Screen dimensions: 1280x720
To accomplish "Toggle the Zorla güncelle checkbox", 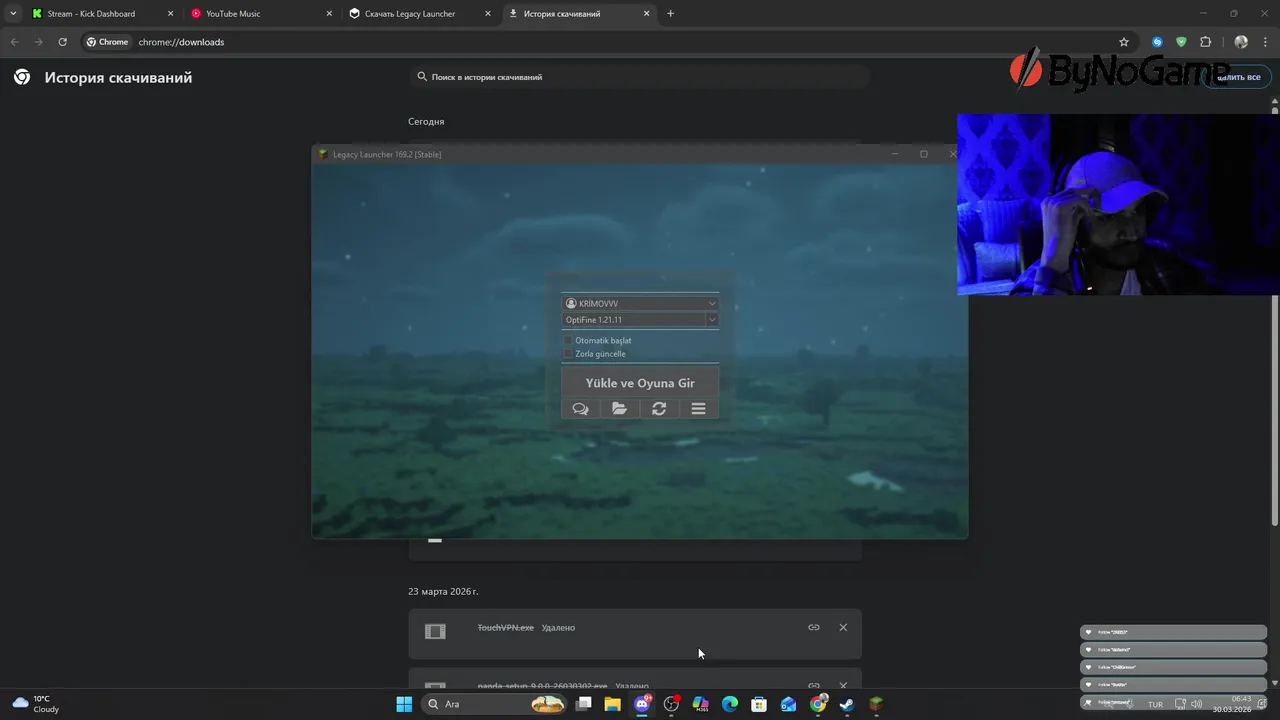I will point(569,353).
